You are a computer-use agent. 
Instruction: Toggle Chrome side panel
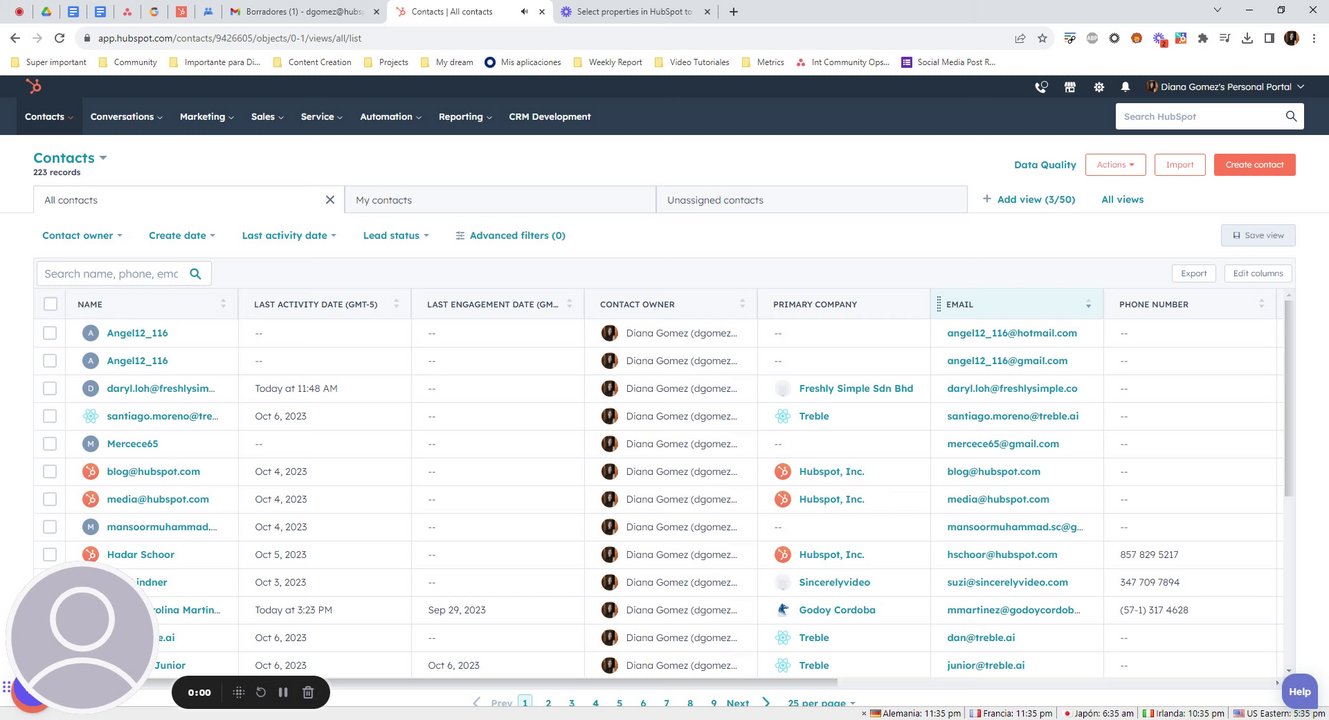click(1269, 38)
